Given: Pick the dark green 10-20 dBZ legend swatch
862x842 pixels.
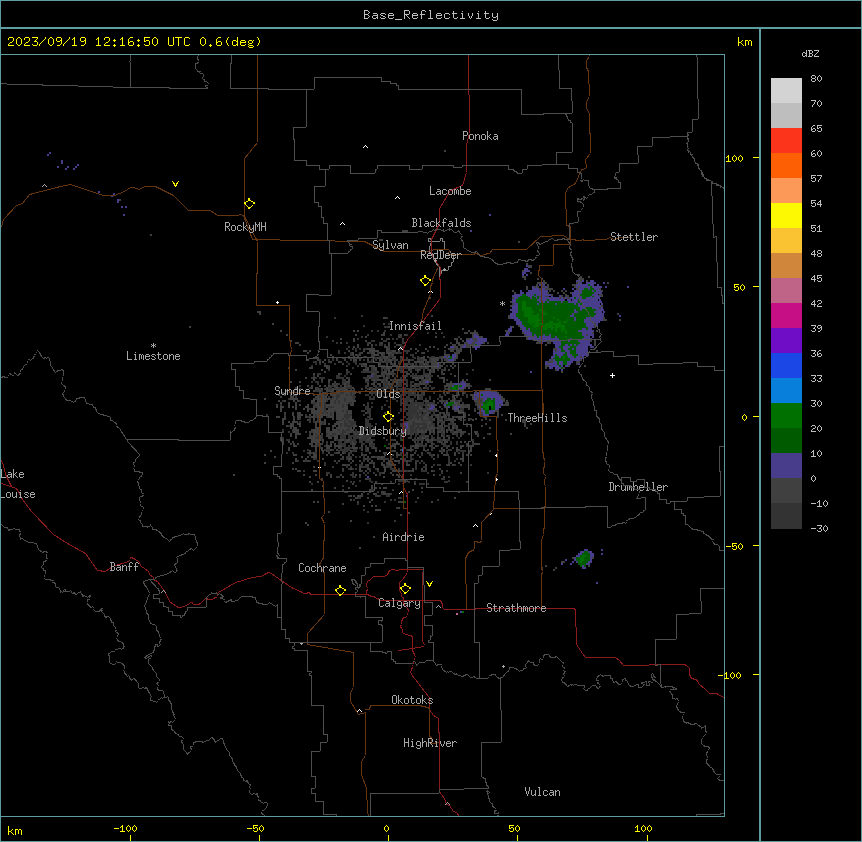Looking at the screenshot, I should pos(786,441).
